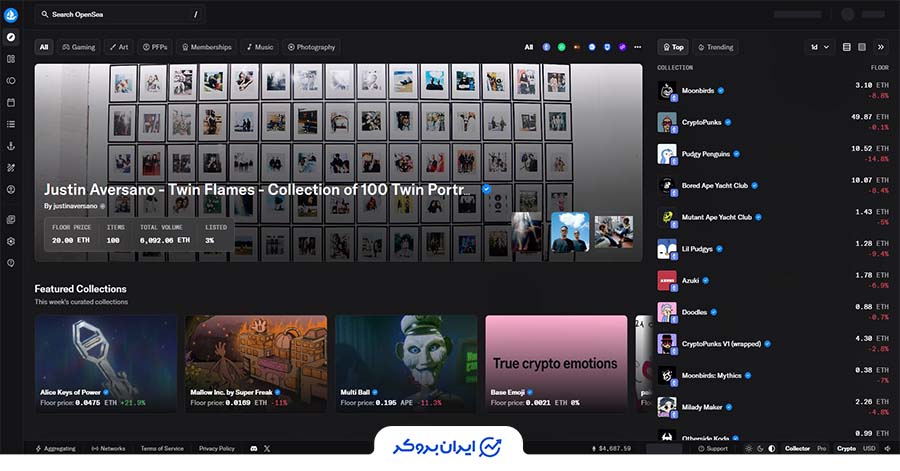The image size is (900, 471).
Task: Open the list activity icon in sidebar
Action: pyautogui.click(x=11, y=124)
